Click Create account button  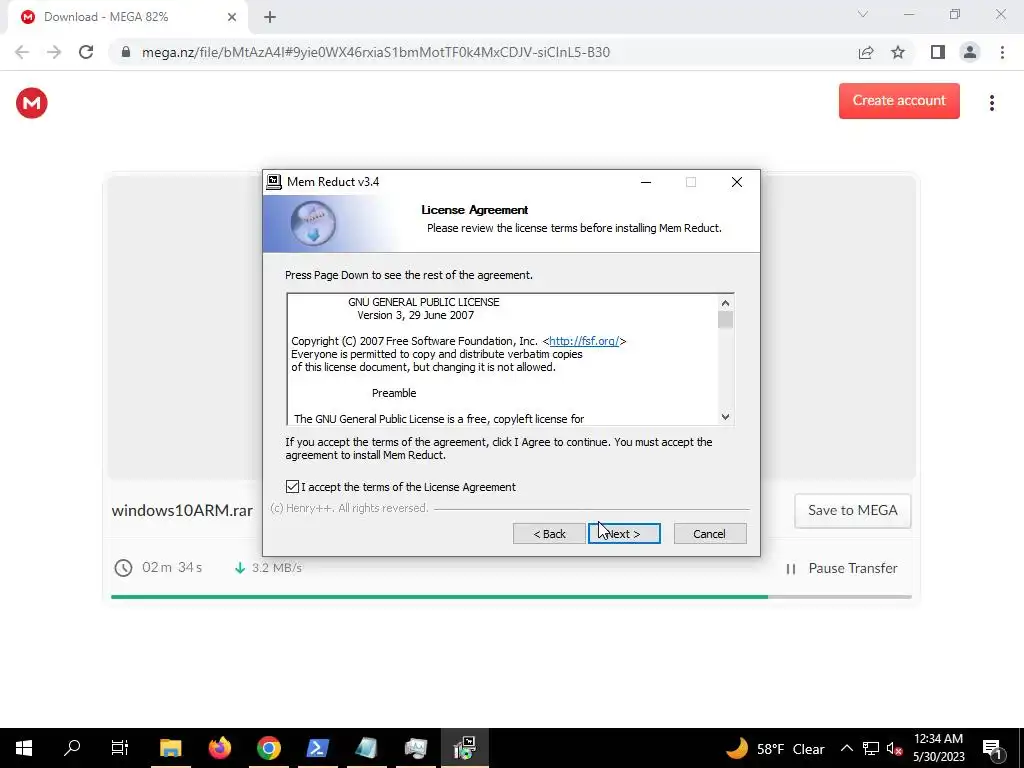pyautogui.click(x=899, y=101)
